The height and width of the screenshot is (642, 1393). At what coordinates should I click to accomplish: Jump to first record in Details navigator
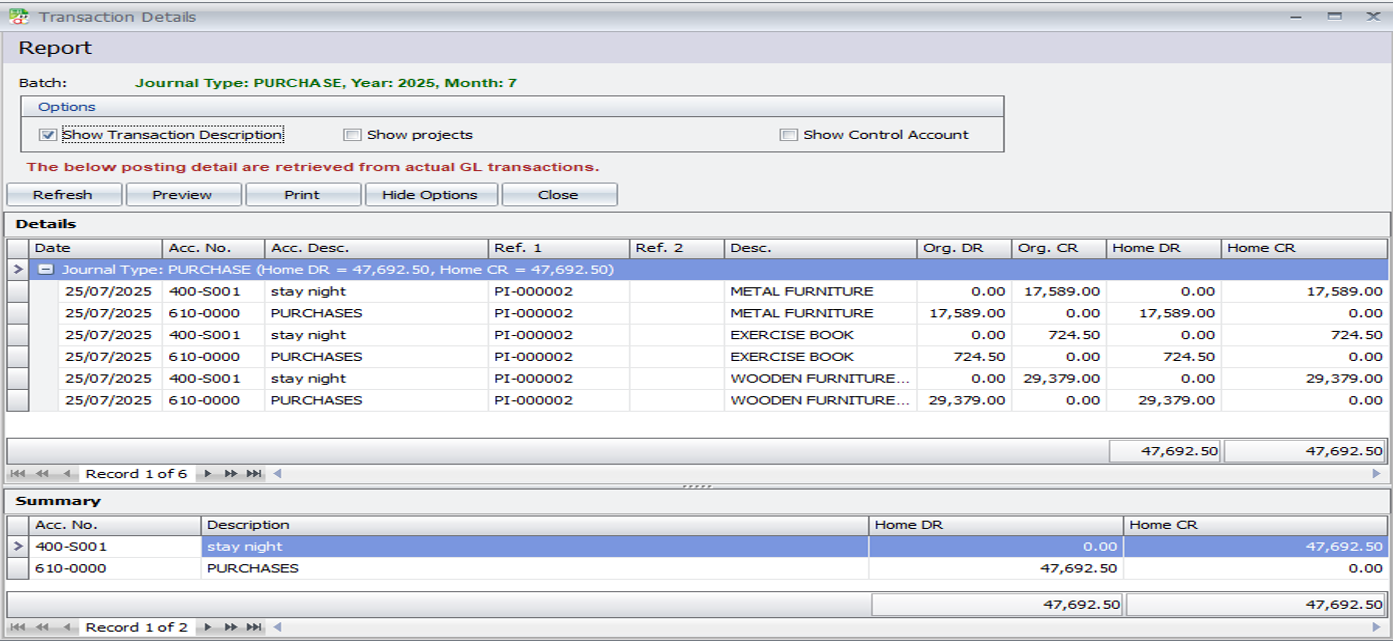tap(18, 474)
